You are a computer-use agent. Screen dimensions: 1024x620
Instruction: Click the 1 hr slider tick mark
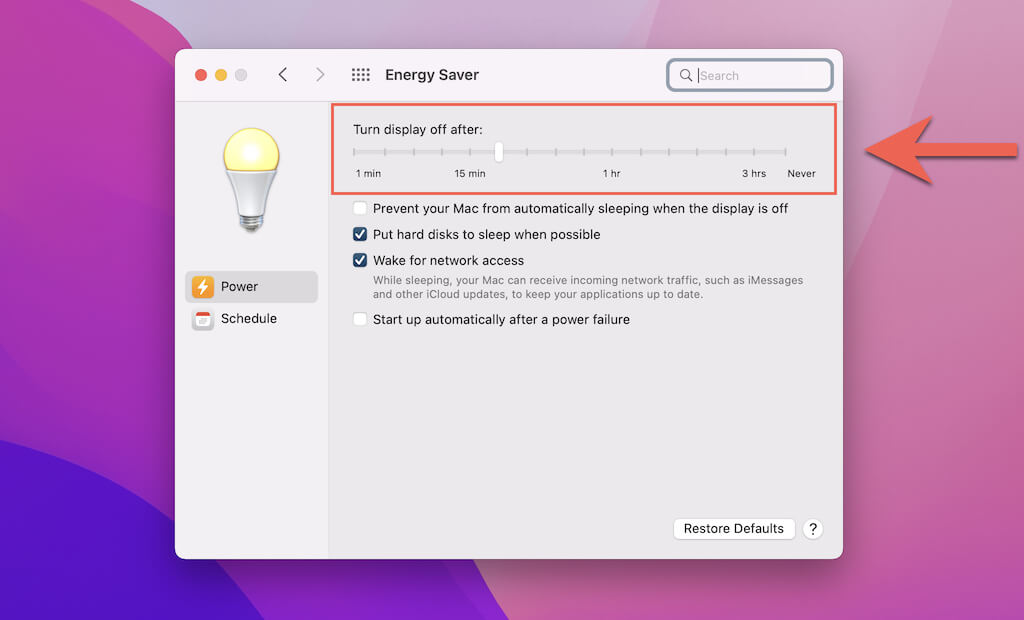tap(612, 152)
